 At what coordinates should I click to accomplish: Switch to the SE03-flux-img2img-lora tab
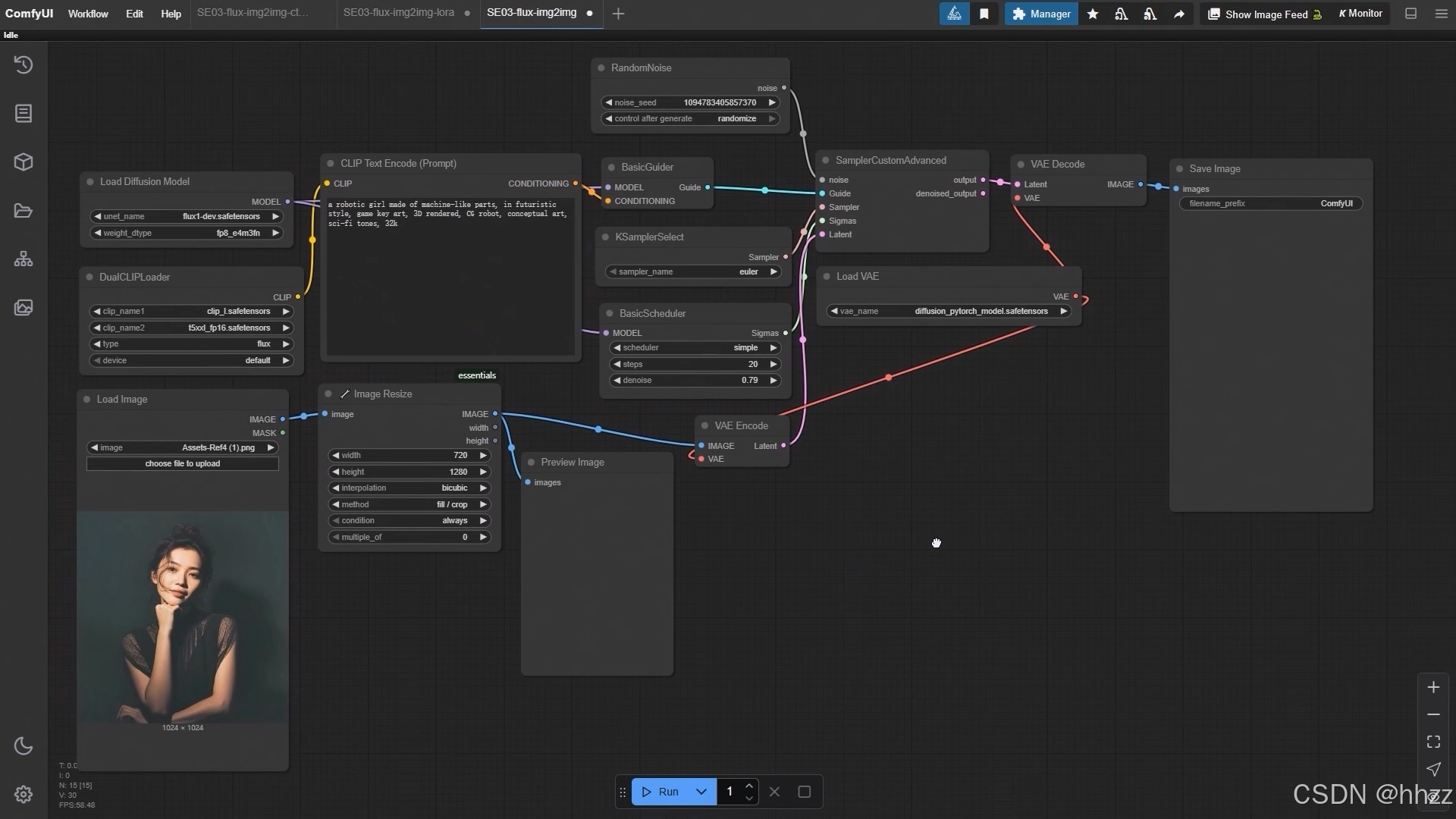coord(399,13)
